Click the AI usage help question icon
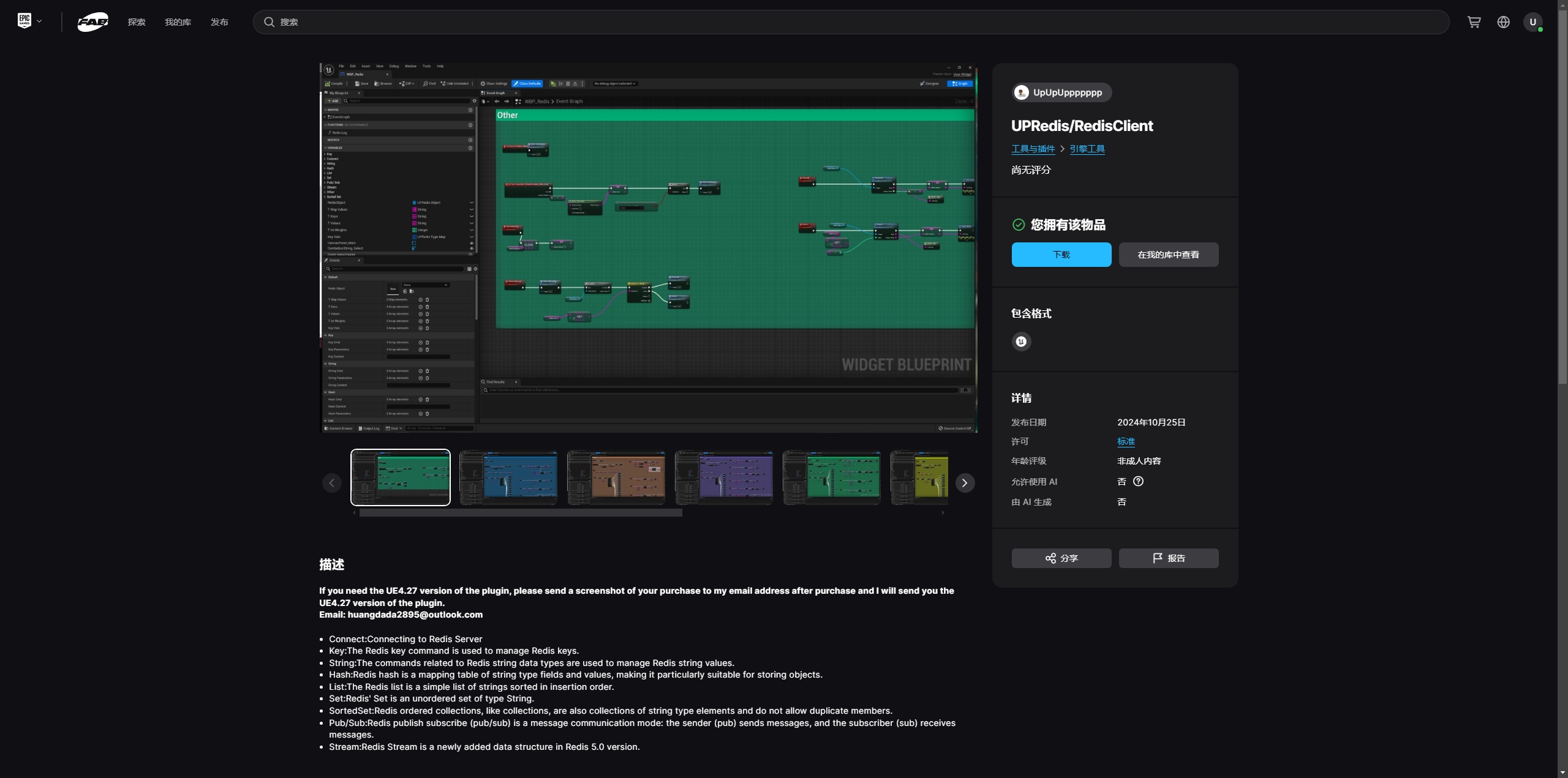 [x=1138, y=481]
